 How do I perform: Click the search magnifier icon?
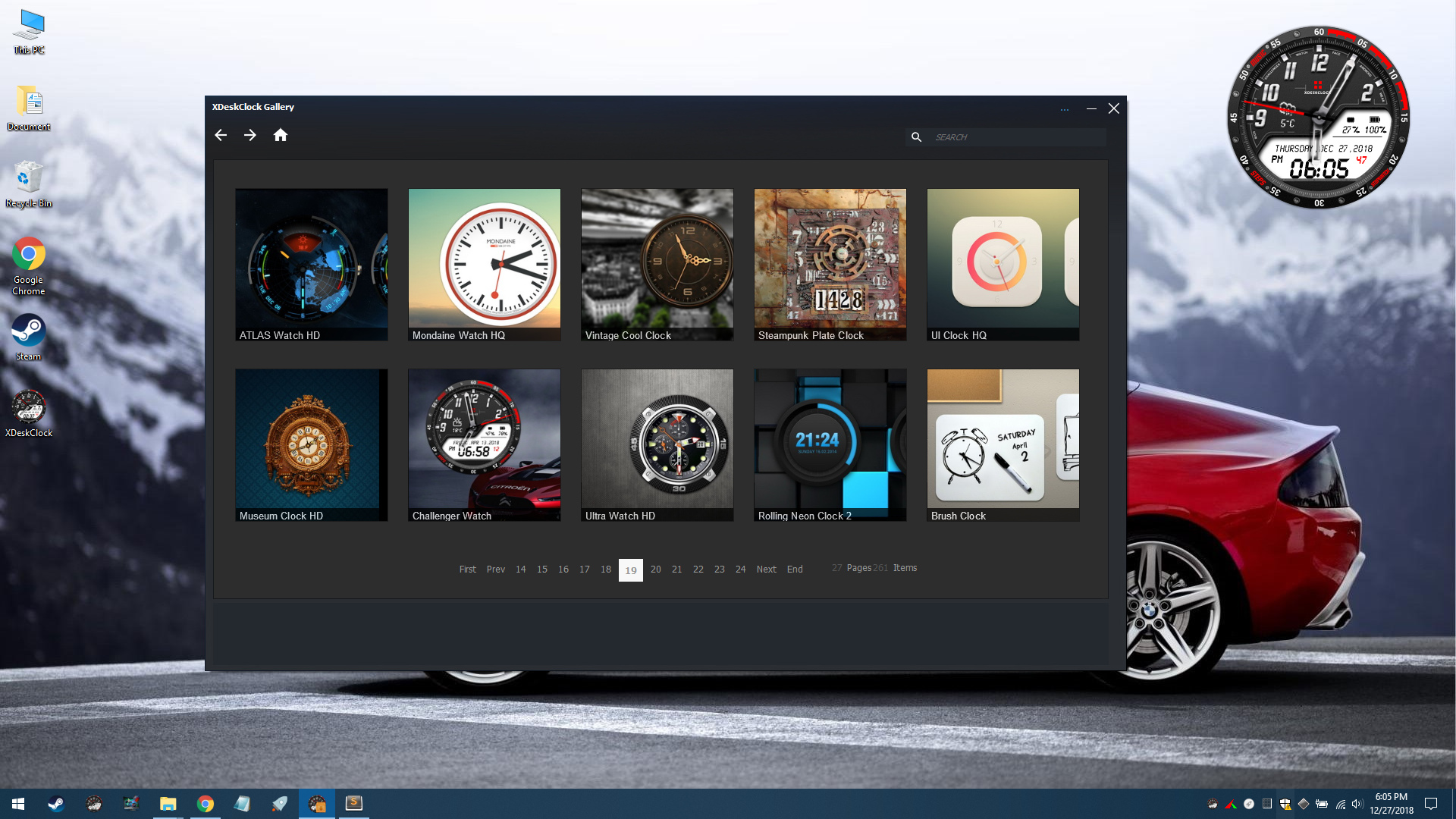pos(917,137)
